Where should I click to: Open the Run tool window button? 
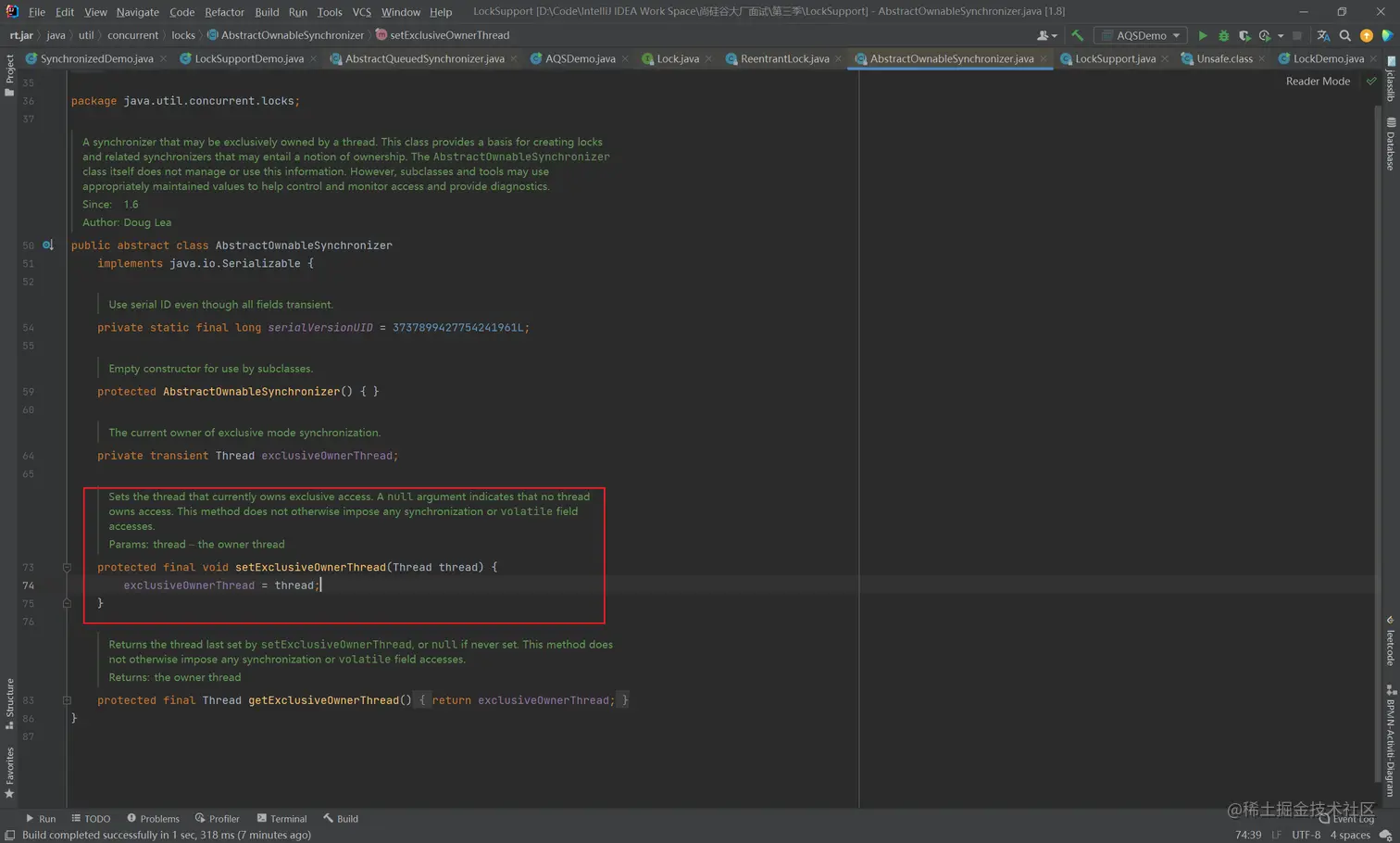(41, 819)
